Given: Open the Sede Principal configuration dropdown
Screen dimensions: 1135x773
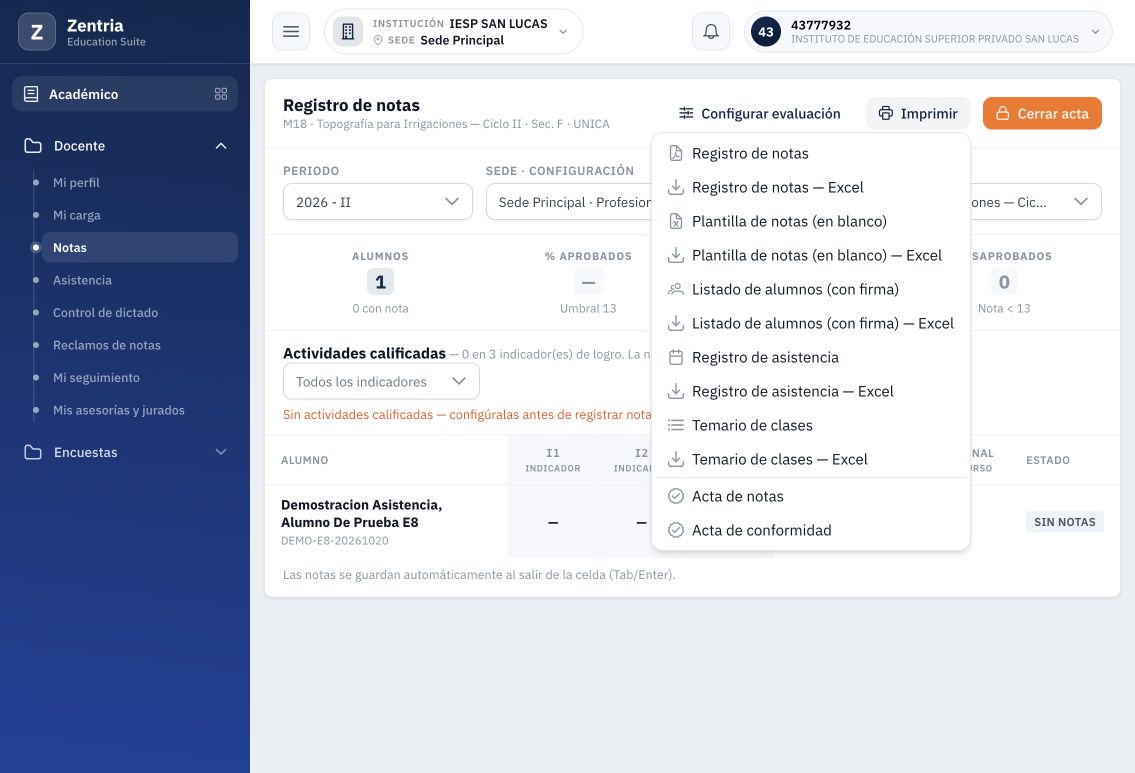Looking at the screenshot, I should coord(569,202).
